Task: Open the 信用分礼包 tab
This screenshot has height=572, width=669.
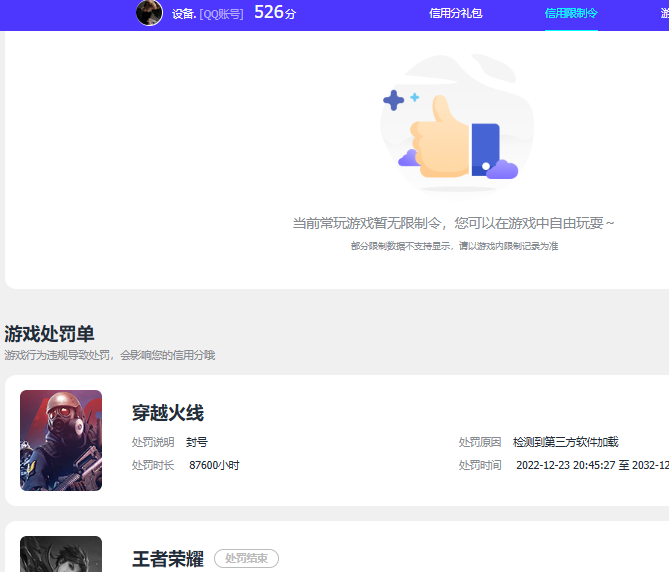Action: [x=456, y=13]
